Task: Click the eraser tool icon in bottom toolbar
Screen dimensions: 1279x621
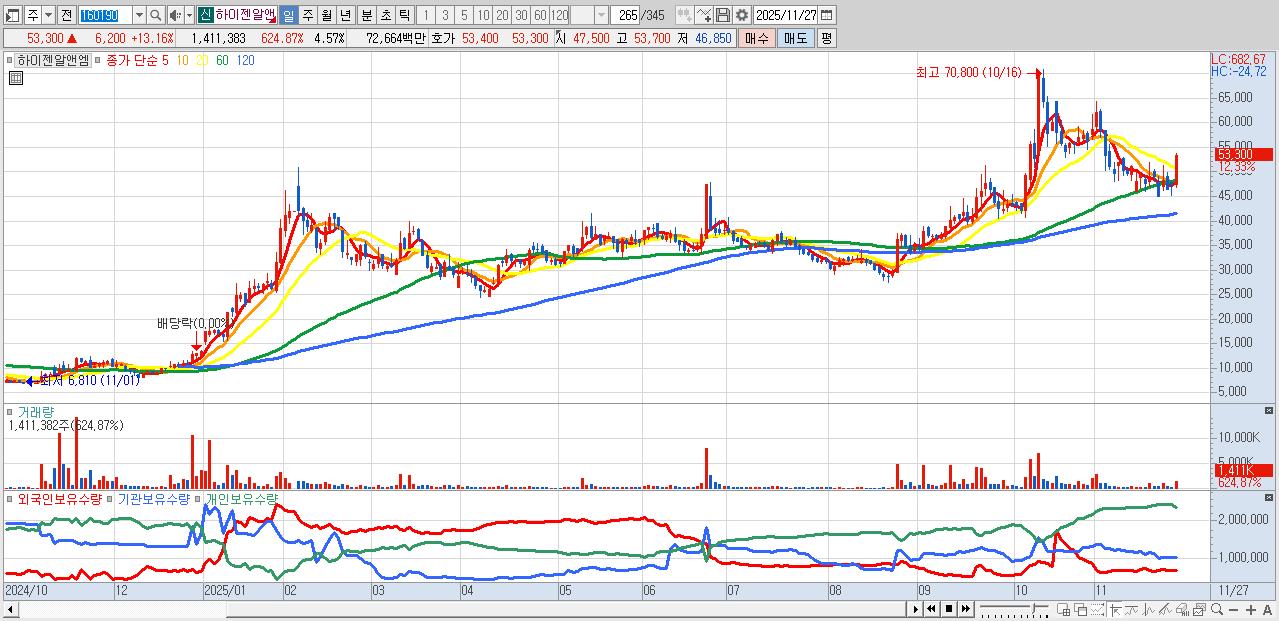Action: pyautogui.click(x=1183, y=609)
